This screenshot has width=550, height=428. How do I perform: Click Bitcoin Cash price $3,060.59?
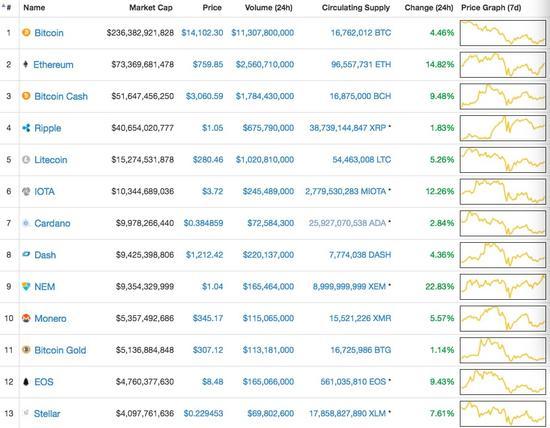tap(204, 96)
